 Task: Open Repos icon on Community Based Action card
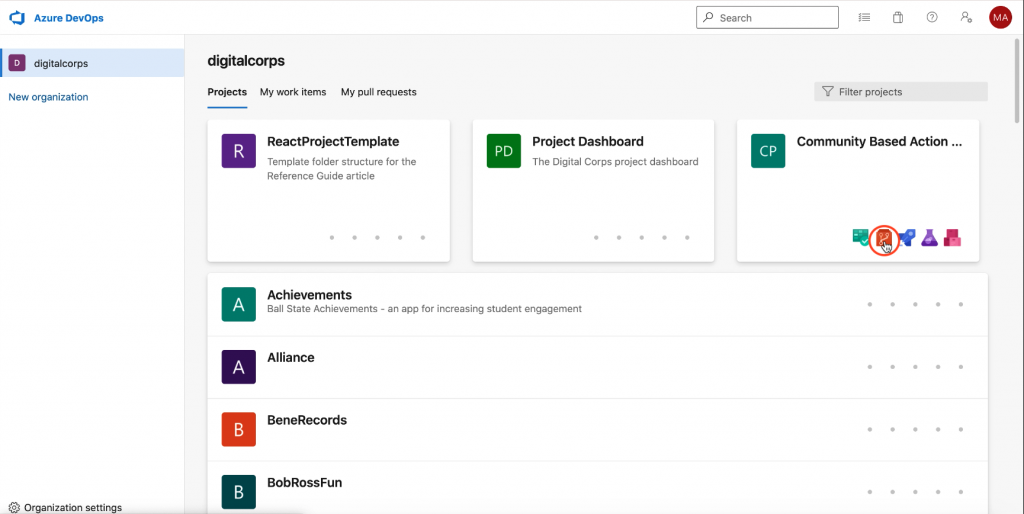pyautogui.click(x=884, y=237)
